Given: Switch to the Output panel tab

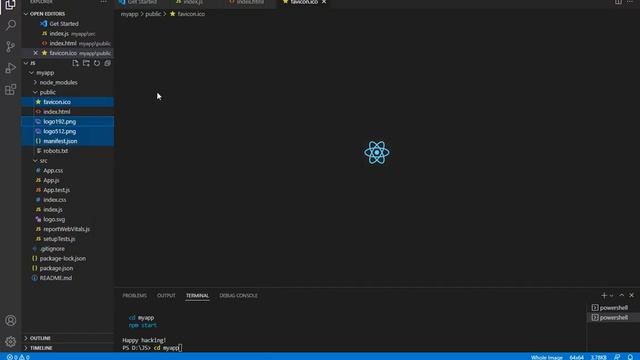Looking at the screenshot, I should [x=166, y=296].
